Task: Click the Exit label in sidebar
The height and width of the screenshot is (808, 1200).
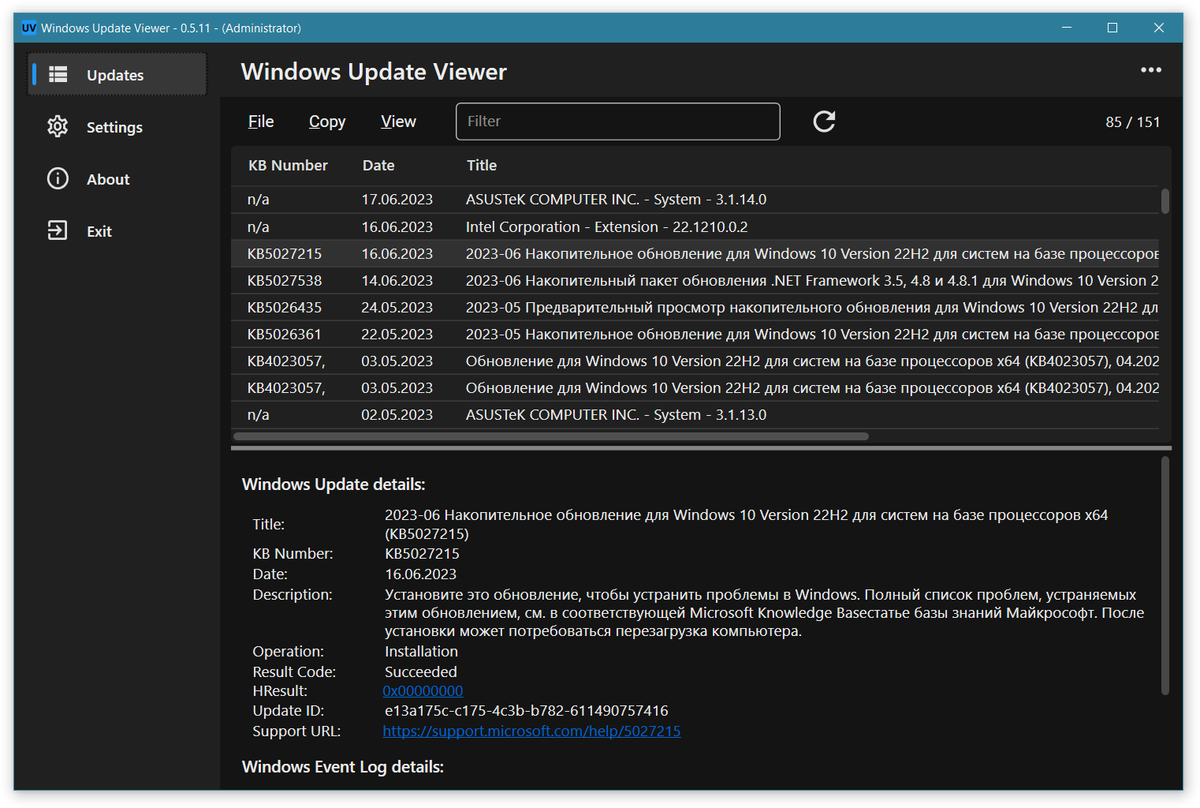Action: pyautogui.click(x=99, y=231)
